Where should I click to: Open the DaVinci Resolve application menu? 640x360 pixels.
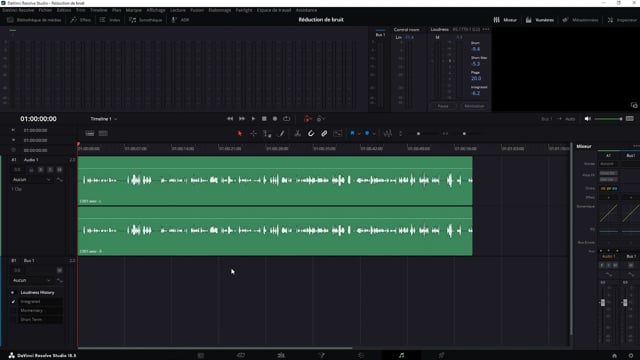pos(18,10)
